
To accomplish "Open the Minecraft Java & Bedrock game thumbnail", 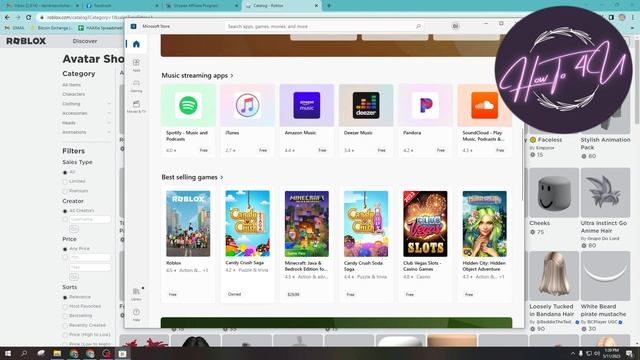I will (307, 223).
